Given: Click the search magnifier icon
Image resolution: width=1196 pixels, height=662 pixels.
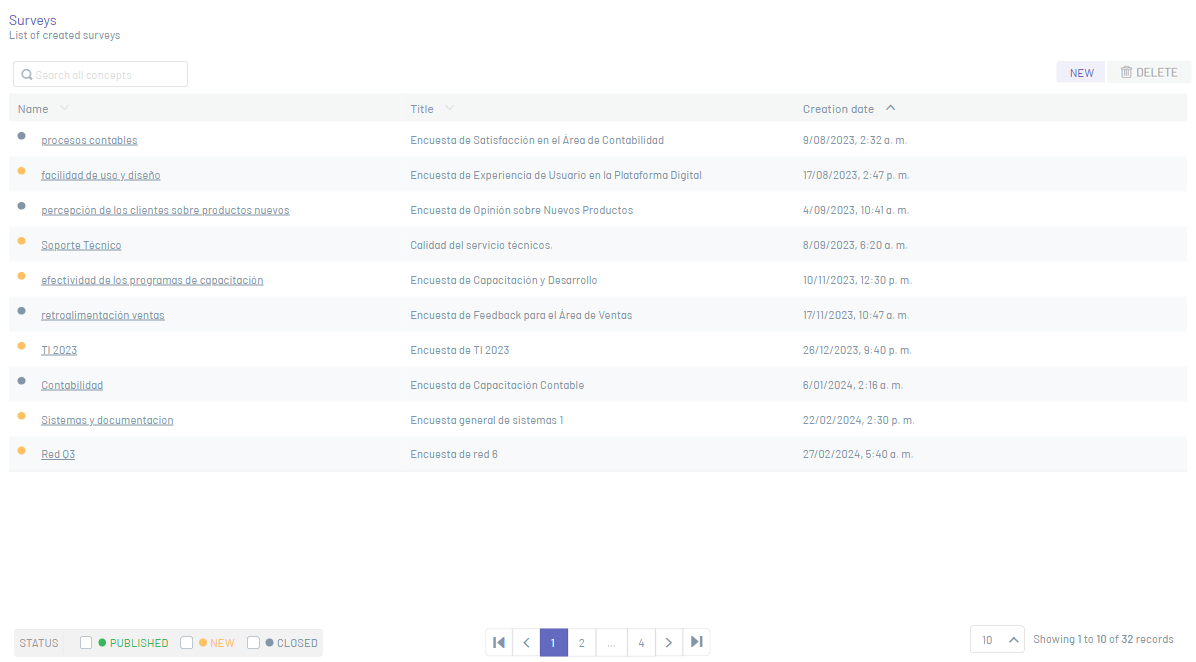Looking at the screenshot, I should click(x=27, y=75).
